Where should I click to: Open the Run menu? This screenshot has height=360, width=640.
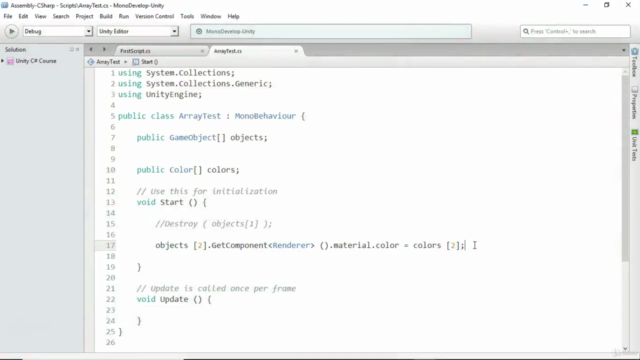[124, 16]
